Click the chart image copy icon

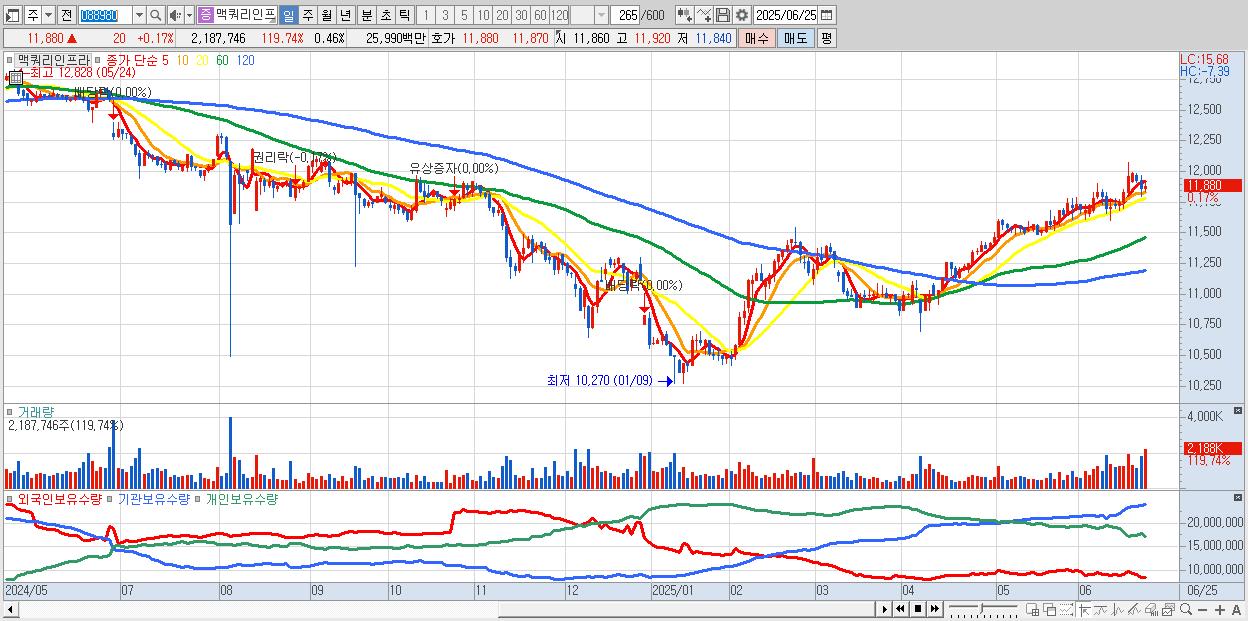(1169, 610)
